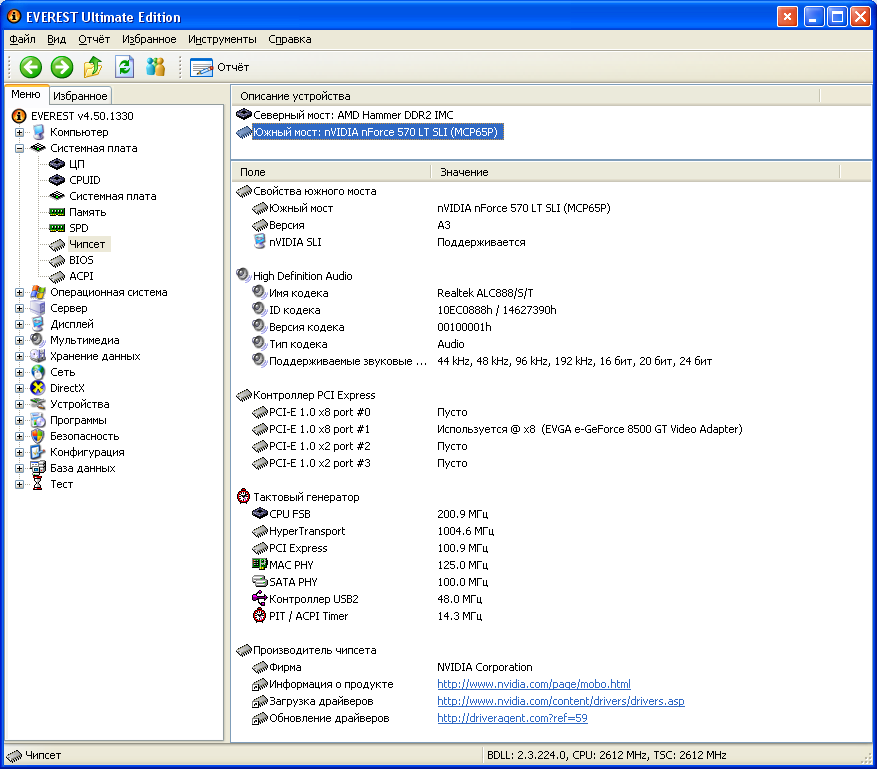Select Северный мост AMD Hammer device
This screenshot has width=877, height=769.
(x=353, y=115)
